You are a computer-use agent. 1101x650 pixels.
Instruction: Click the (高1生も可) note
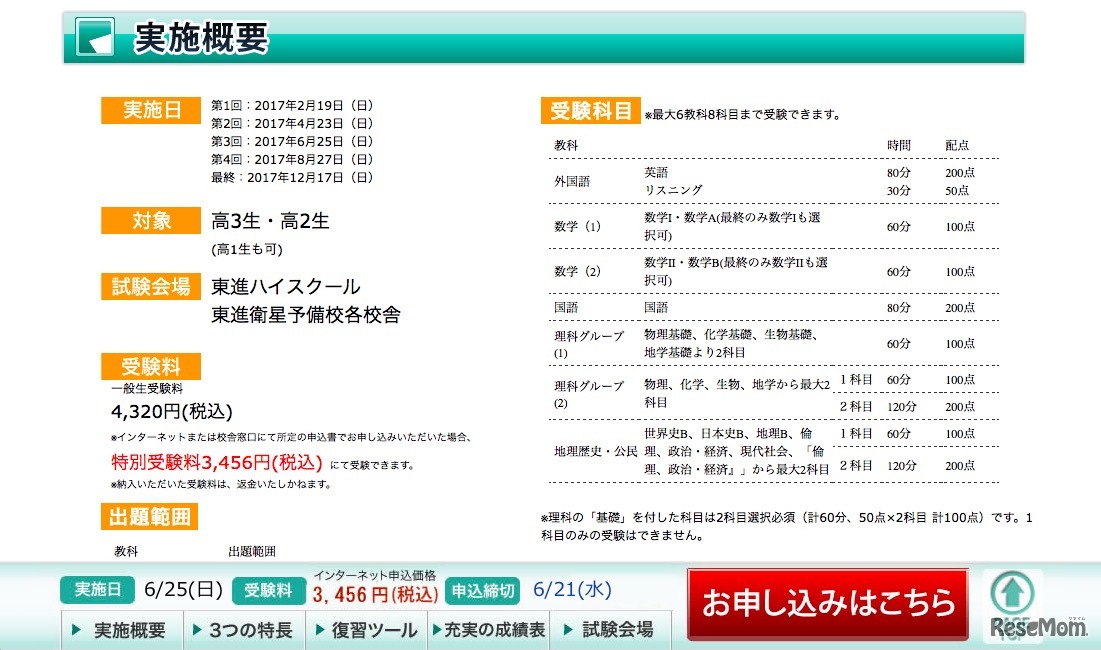246,249
